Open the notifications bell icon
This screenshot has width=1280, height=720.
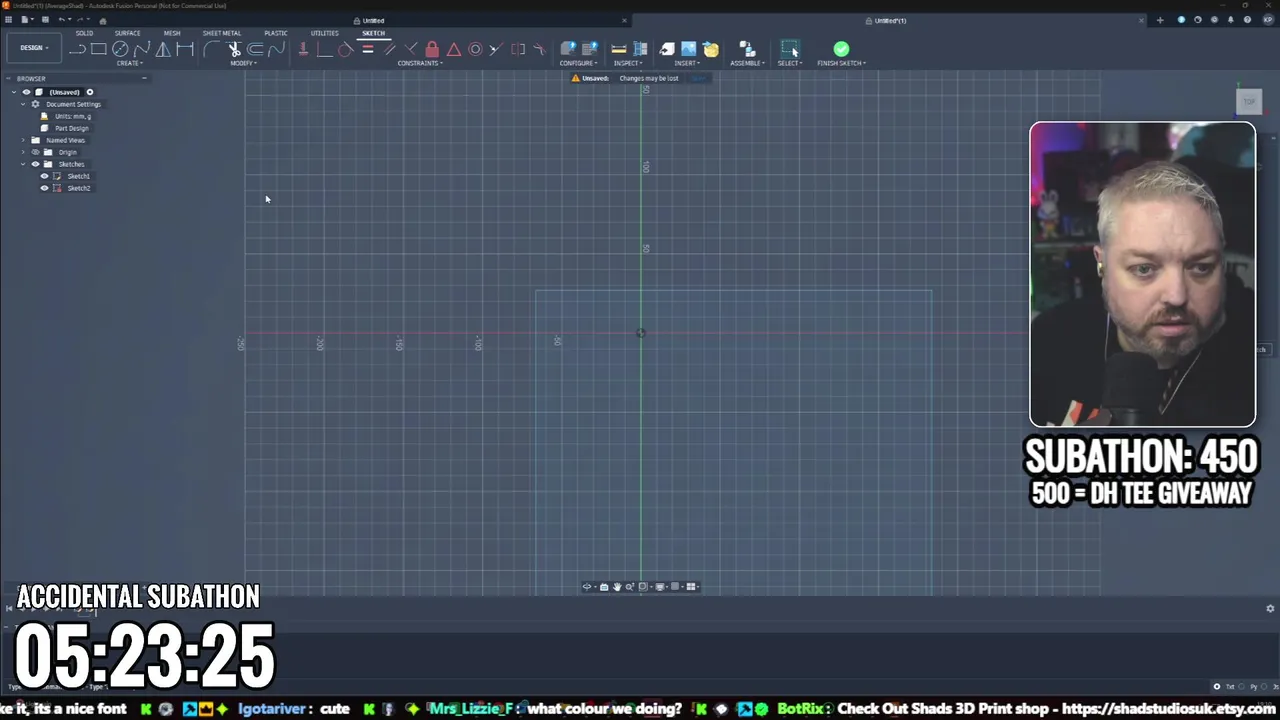(x=1231, y=20)
